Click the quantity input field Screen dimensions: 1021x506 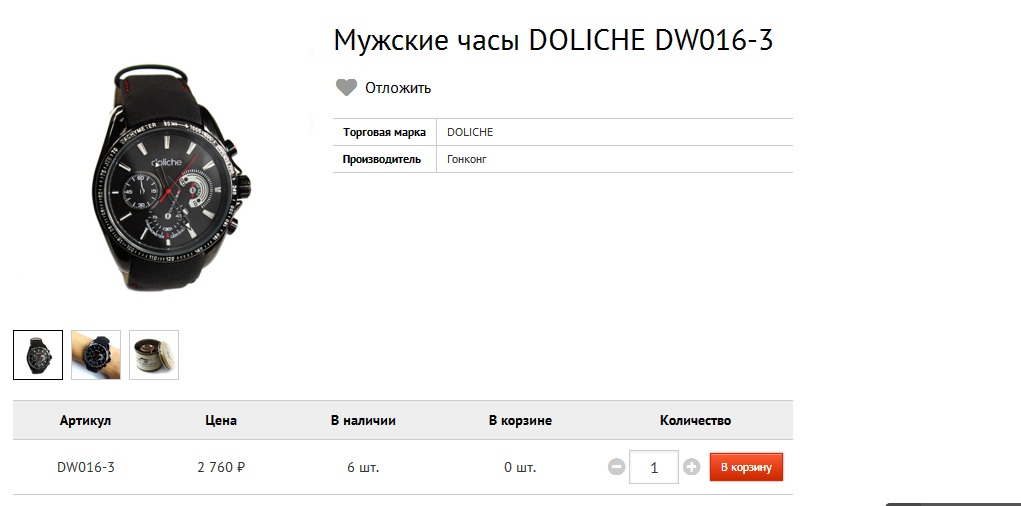[654, 467]
